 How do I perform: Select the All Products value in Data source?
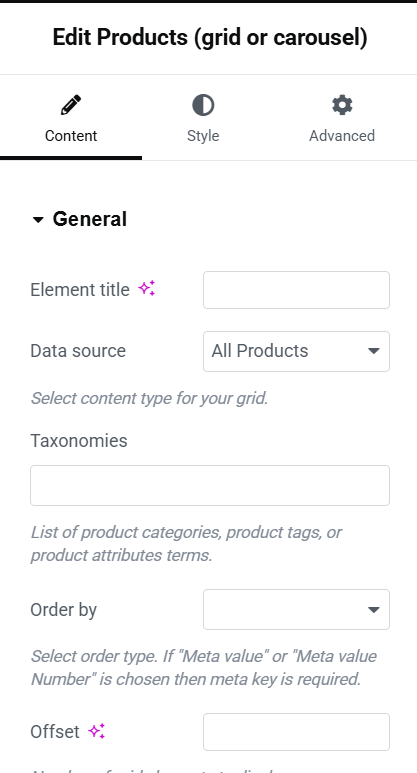(x=260, y=351)
